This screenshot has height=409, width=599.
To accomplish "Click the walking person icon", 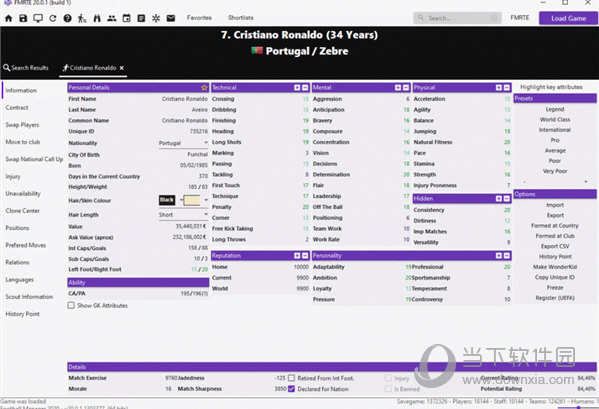I will tap(82, 18).
